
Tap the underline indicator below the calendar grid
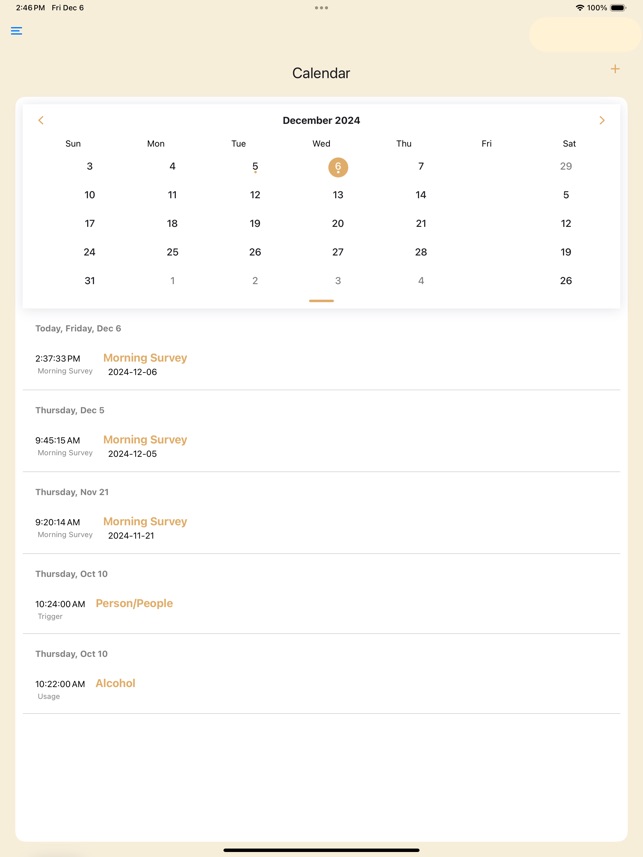tap(321, 300)
